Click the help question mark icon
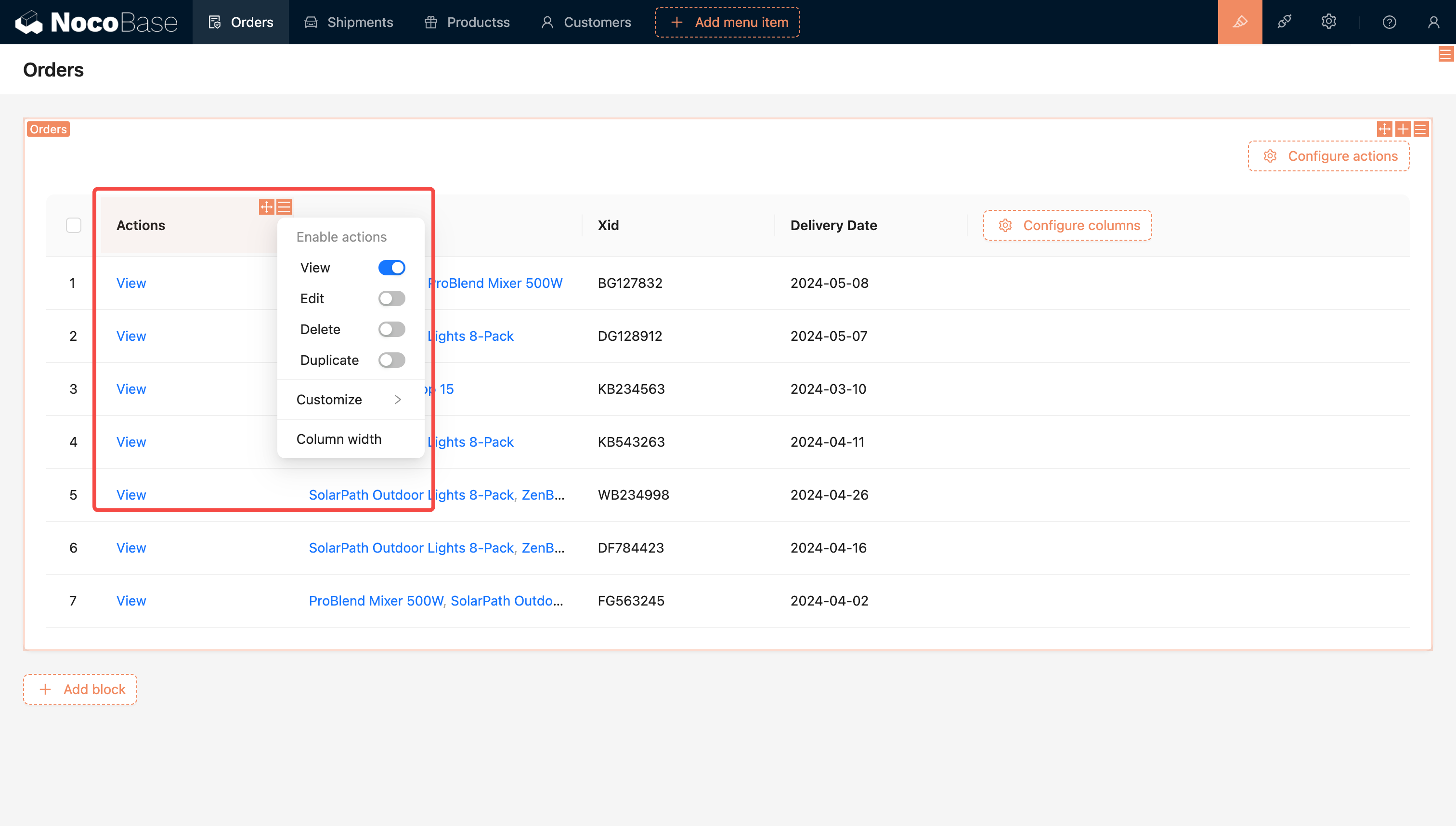 [x=1389, y=22]
